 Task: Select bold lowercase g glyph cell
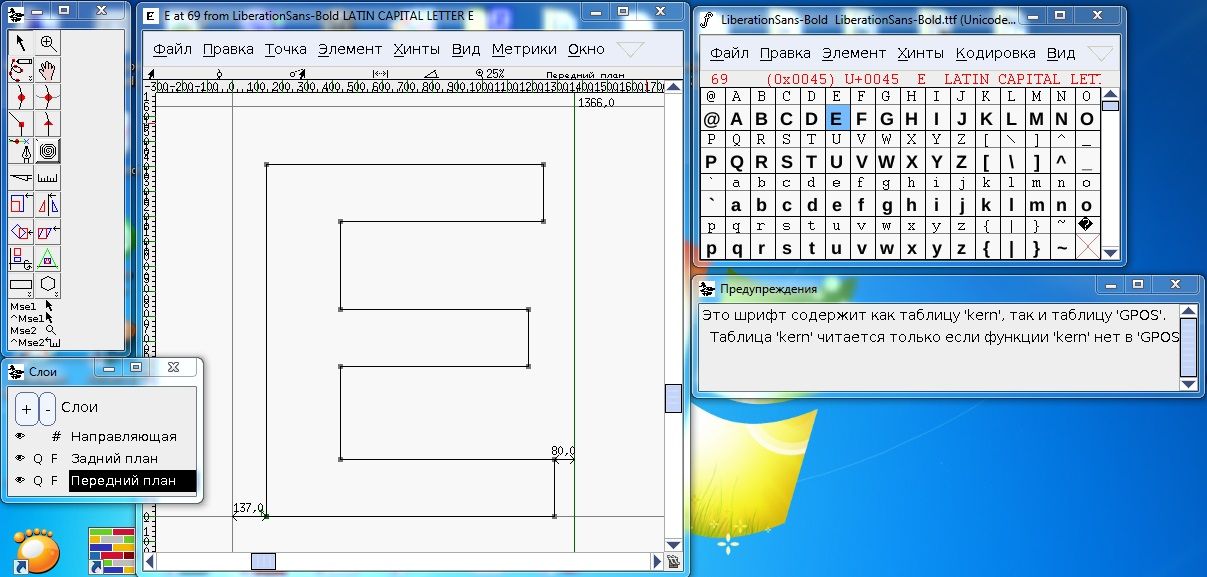[x=887, y=205]
